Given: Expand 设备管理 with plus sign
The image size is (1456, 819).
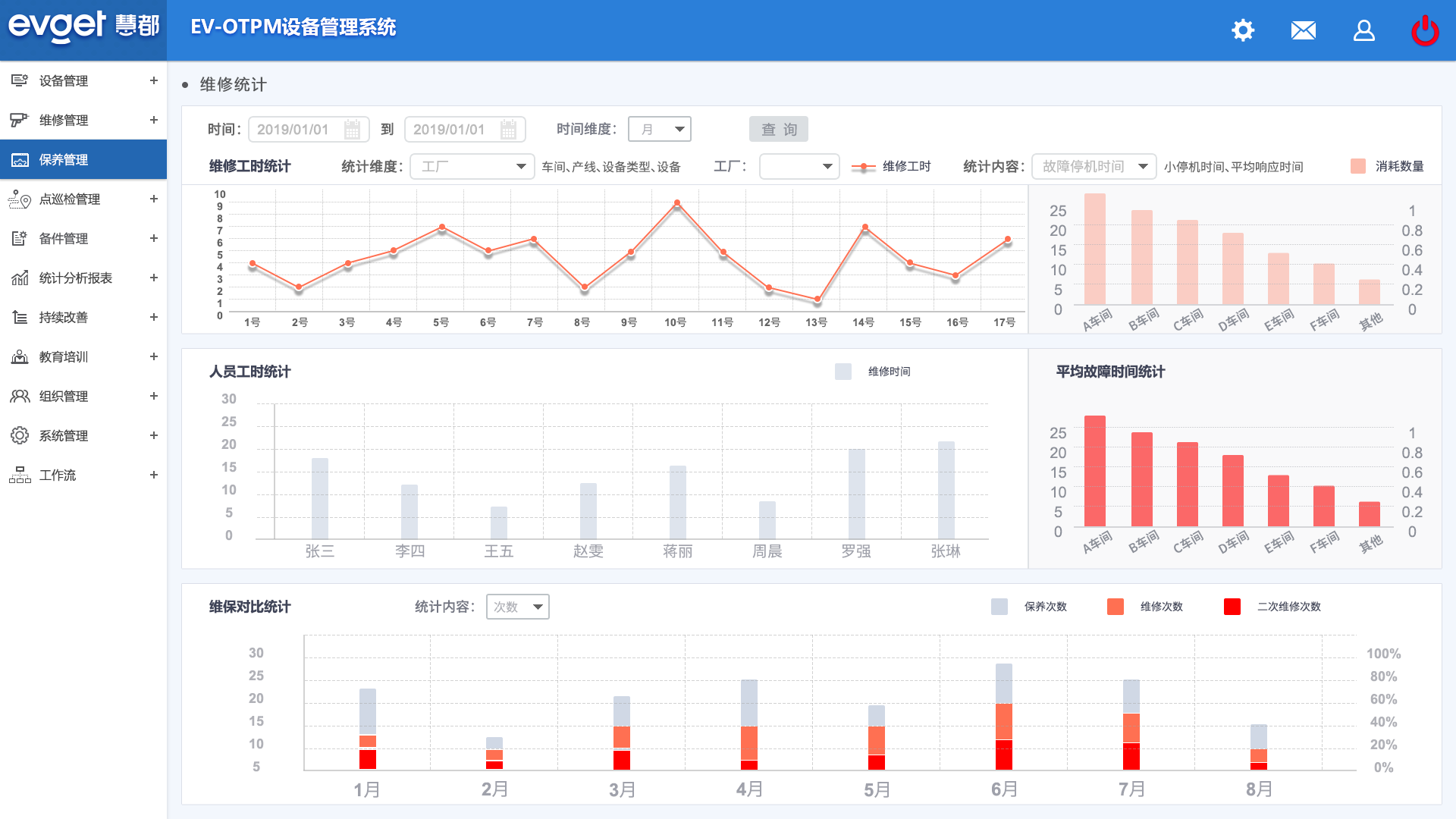Looking at the screenshot, I should 154,80.
